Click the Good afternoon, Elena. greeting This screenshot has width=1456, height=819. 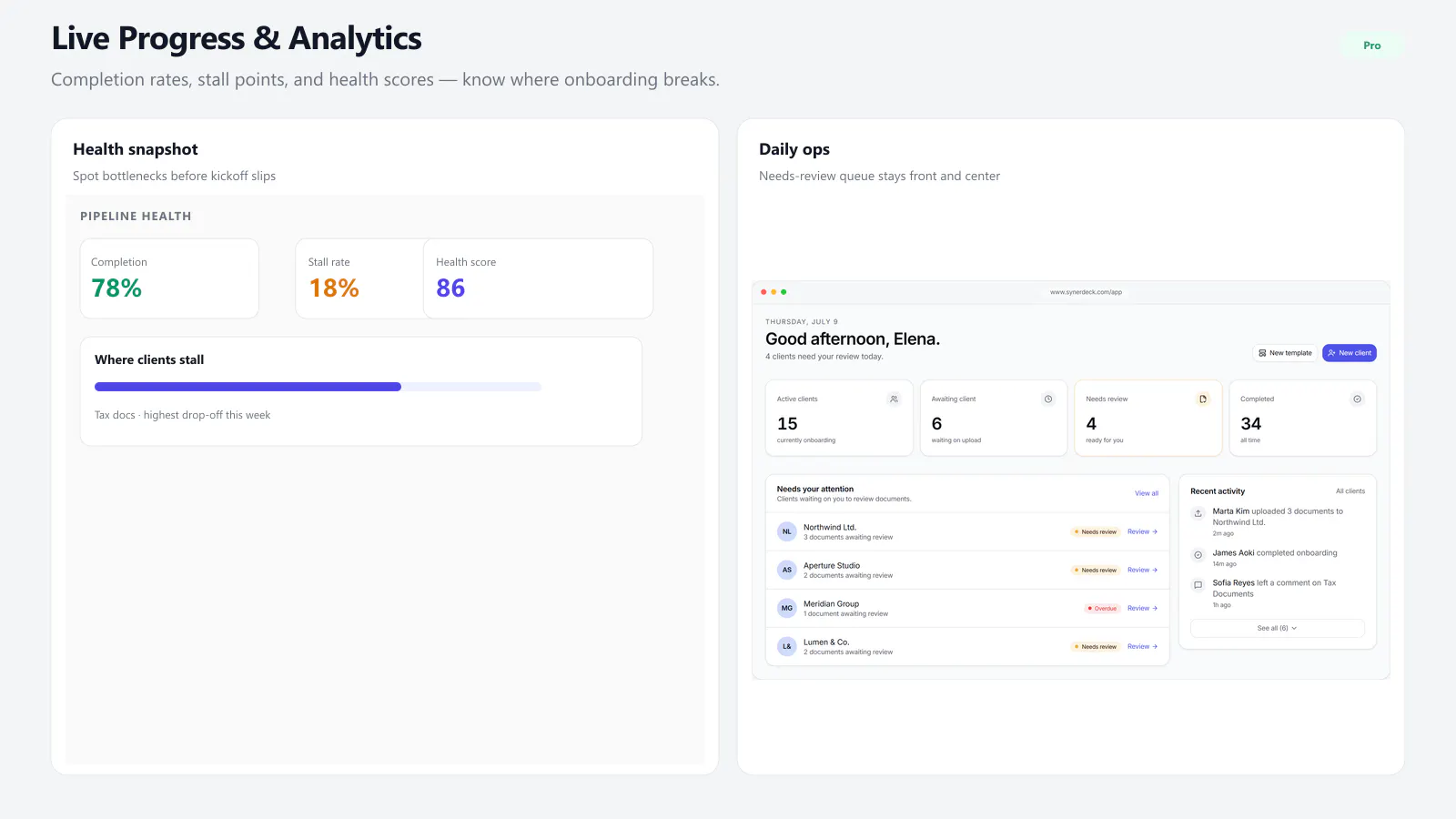(853, 339)
